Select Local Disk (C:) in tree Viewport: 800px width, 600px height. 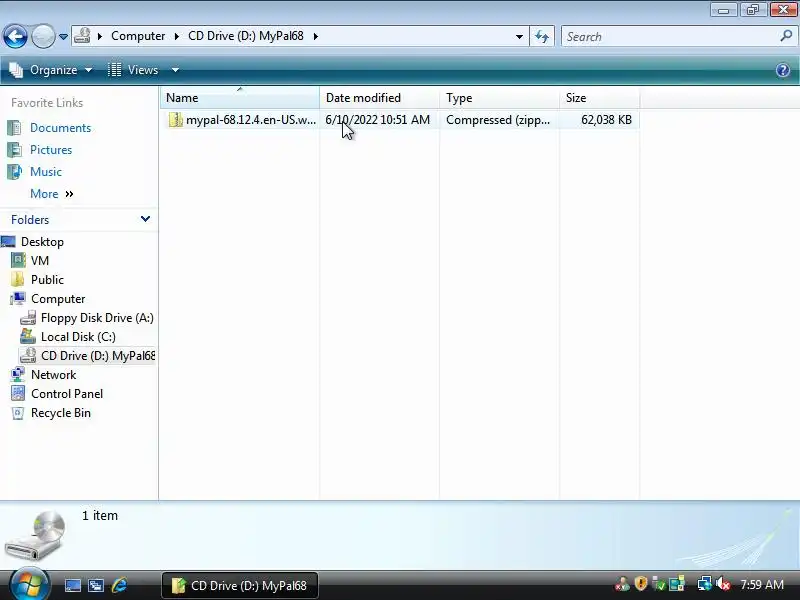[x=78, y=337]
